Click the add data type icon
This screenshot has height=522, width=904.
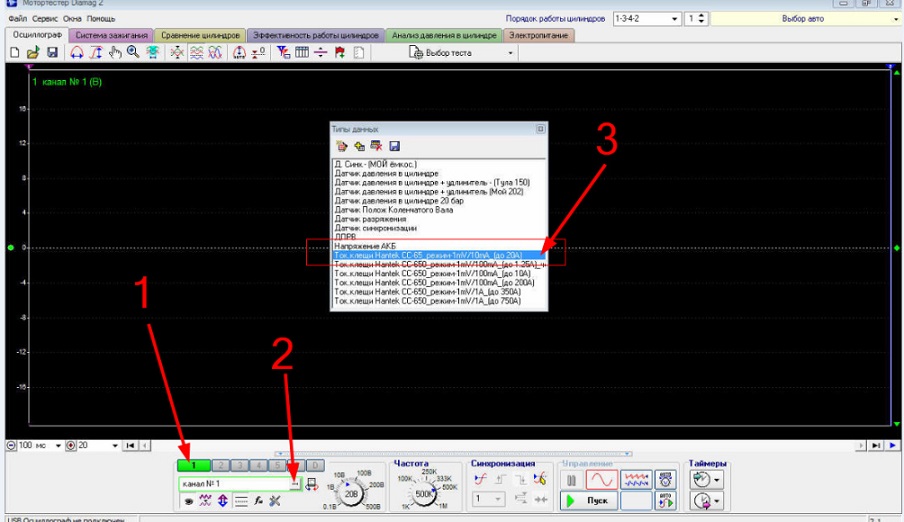coord(359,146)
